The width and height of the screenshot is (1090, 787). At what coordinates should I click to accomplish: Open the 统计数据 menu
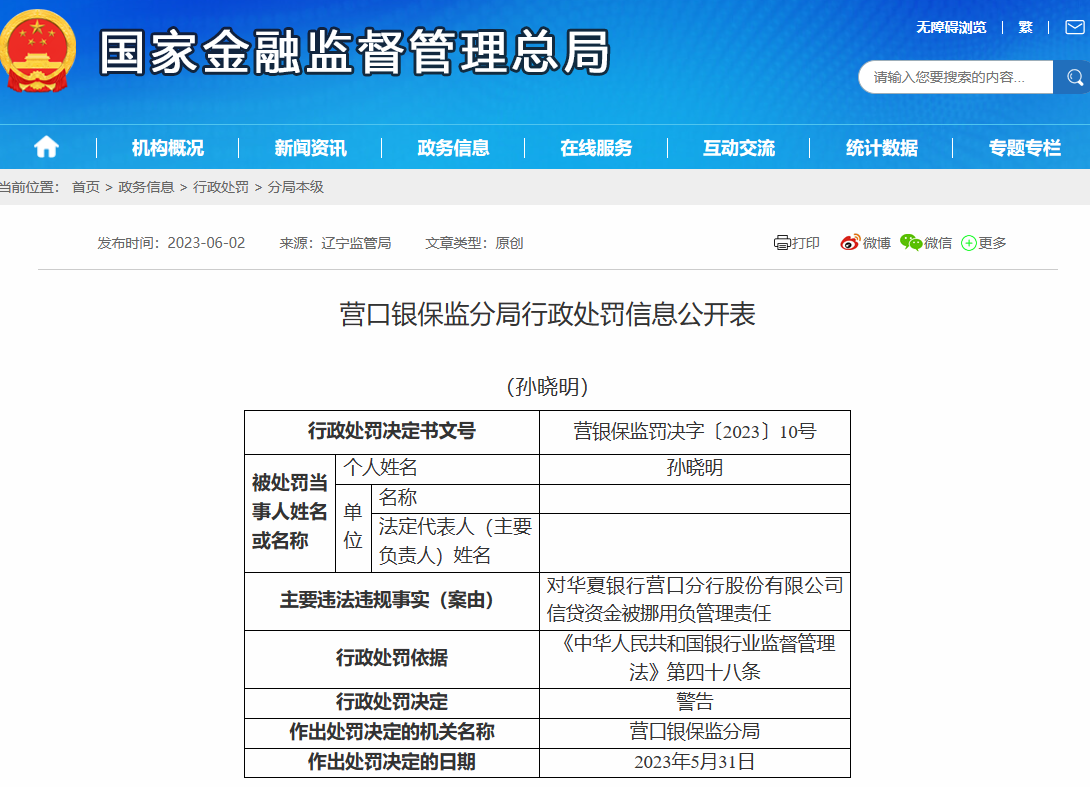point(881,148)
